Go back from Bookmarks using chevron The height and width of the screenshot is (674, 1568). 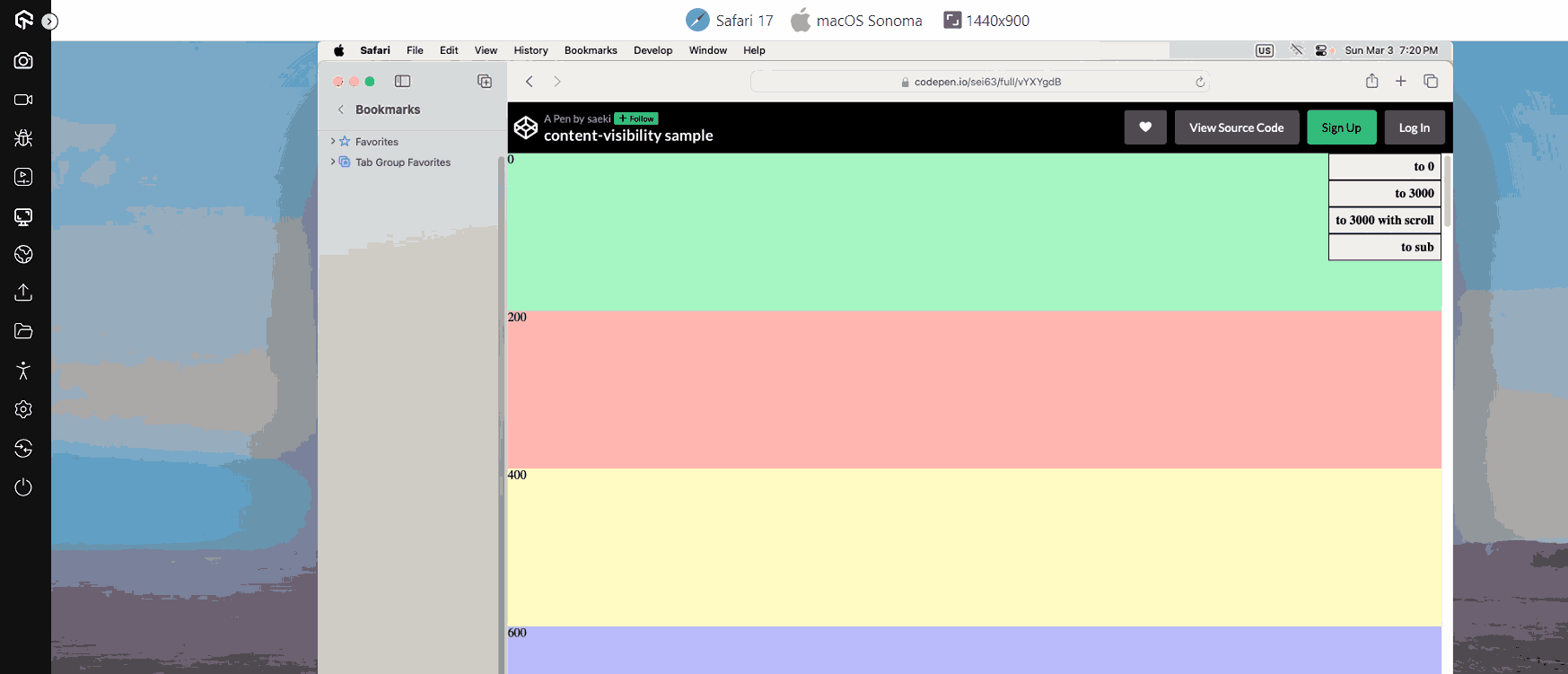click(341, 109)
